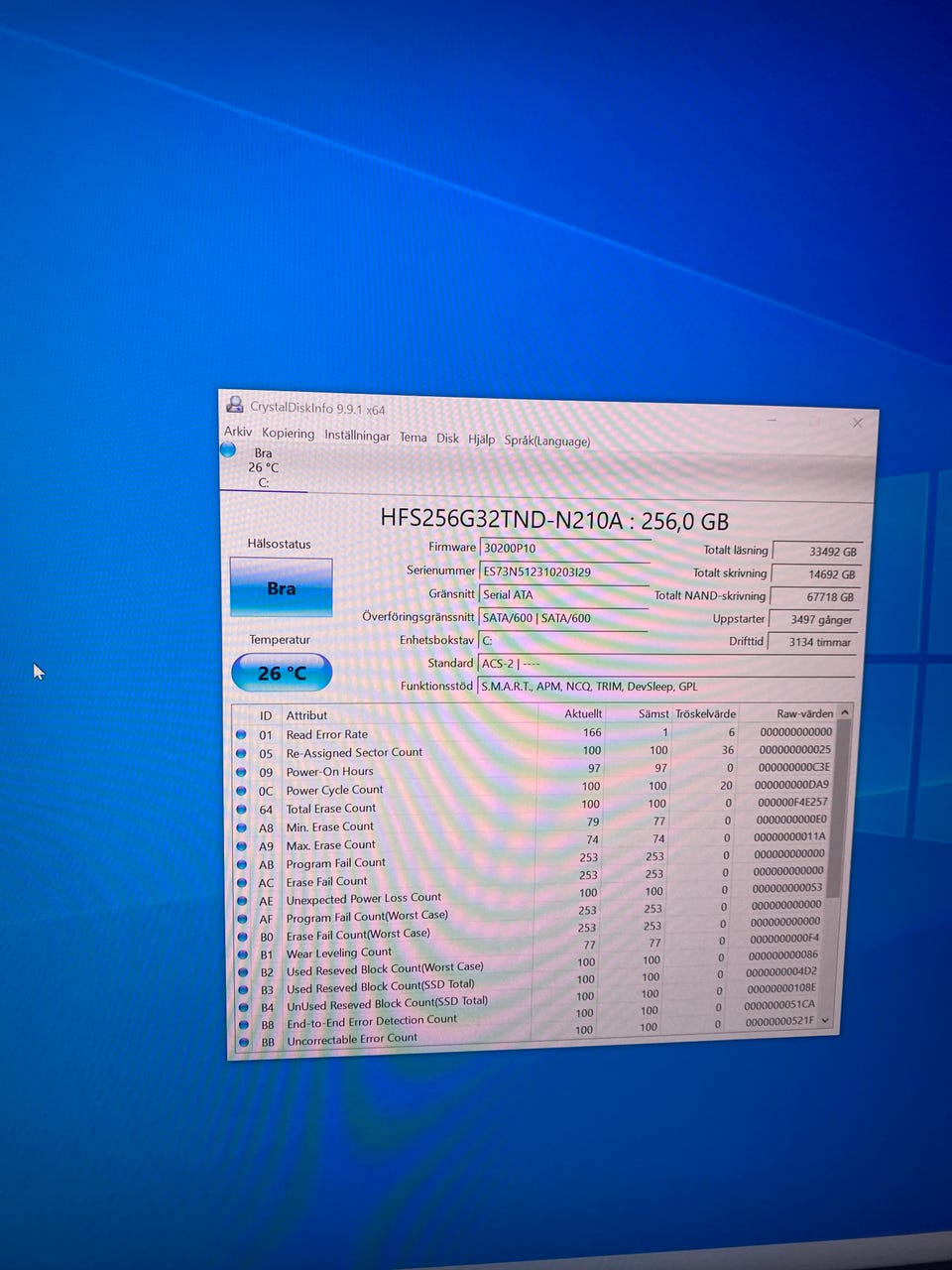Open the Inställningar menu
The image size is (952, 1270).
coord(357,436)
